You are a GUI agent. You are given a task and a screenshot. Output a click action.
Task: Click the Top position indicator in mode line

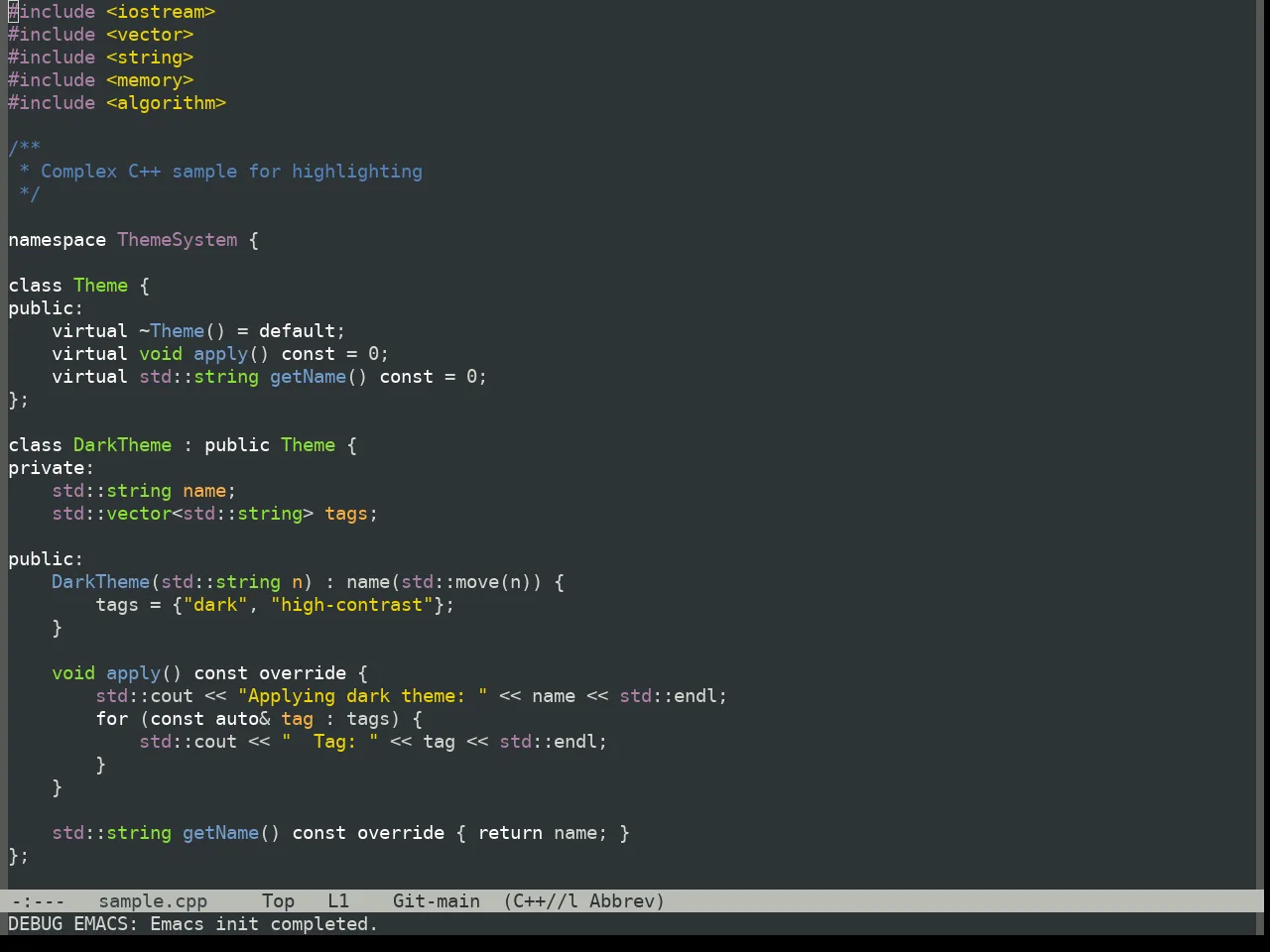pos(278,901)
